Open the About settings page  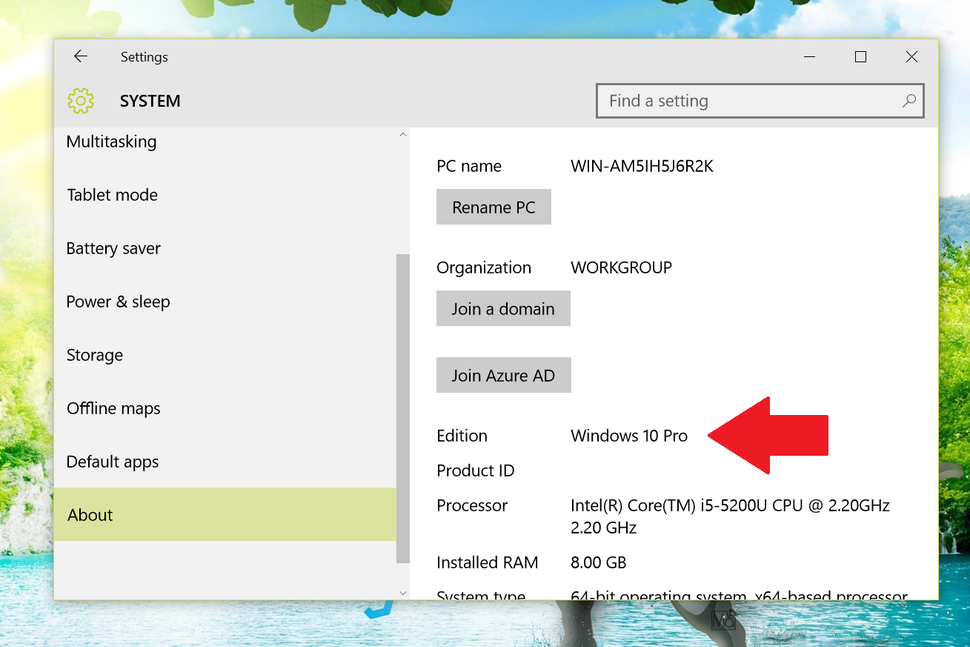click(x=90, y=514)
